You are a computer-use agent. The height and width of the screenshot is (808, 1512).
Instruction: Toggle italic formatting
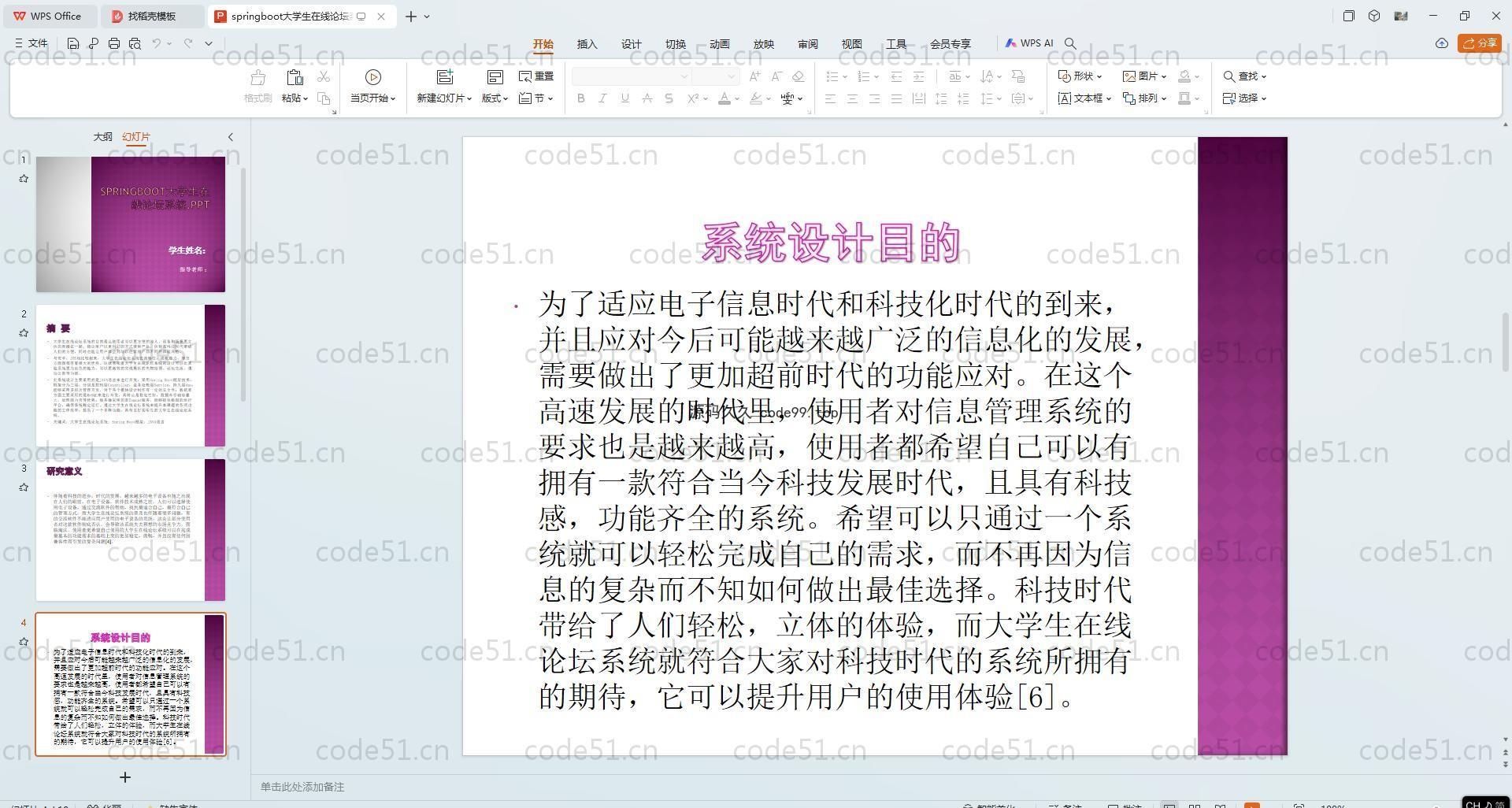click(602, 98)
